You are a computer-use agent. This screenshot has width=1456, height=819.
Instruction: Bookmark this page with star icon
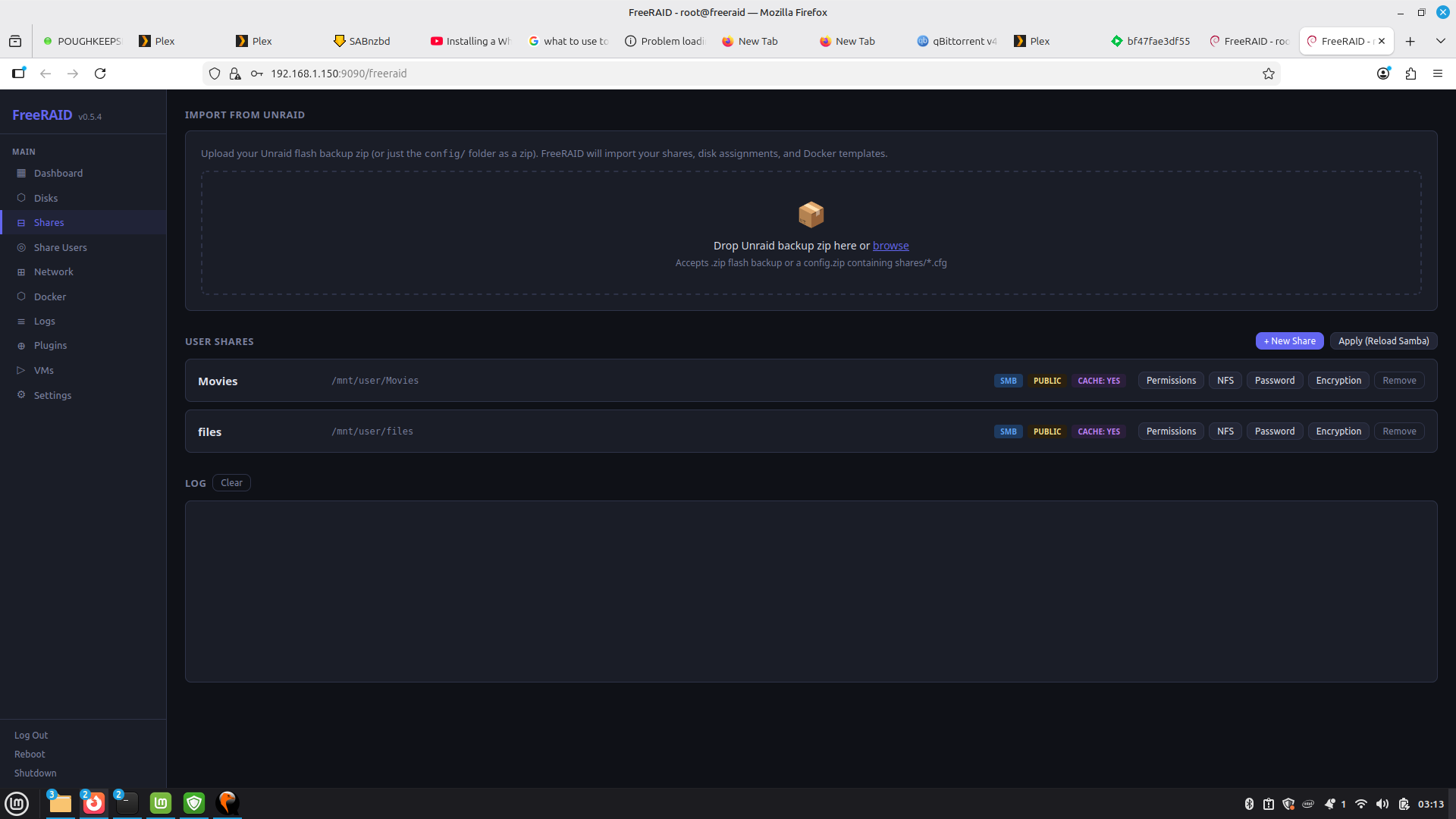click(x=1268, y=74)
